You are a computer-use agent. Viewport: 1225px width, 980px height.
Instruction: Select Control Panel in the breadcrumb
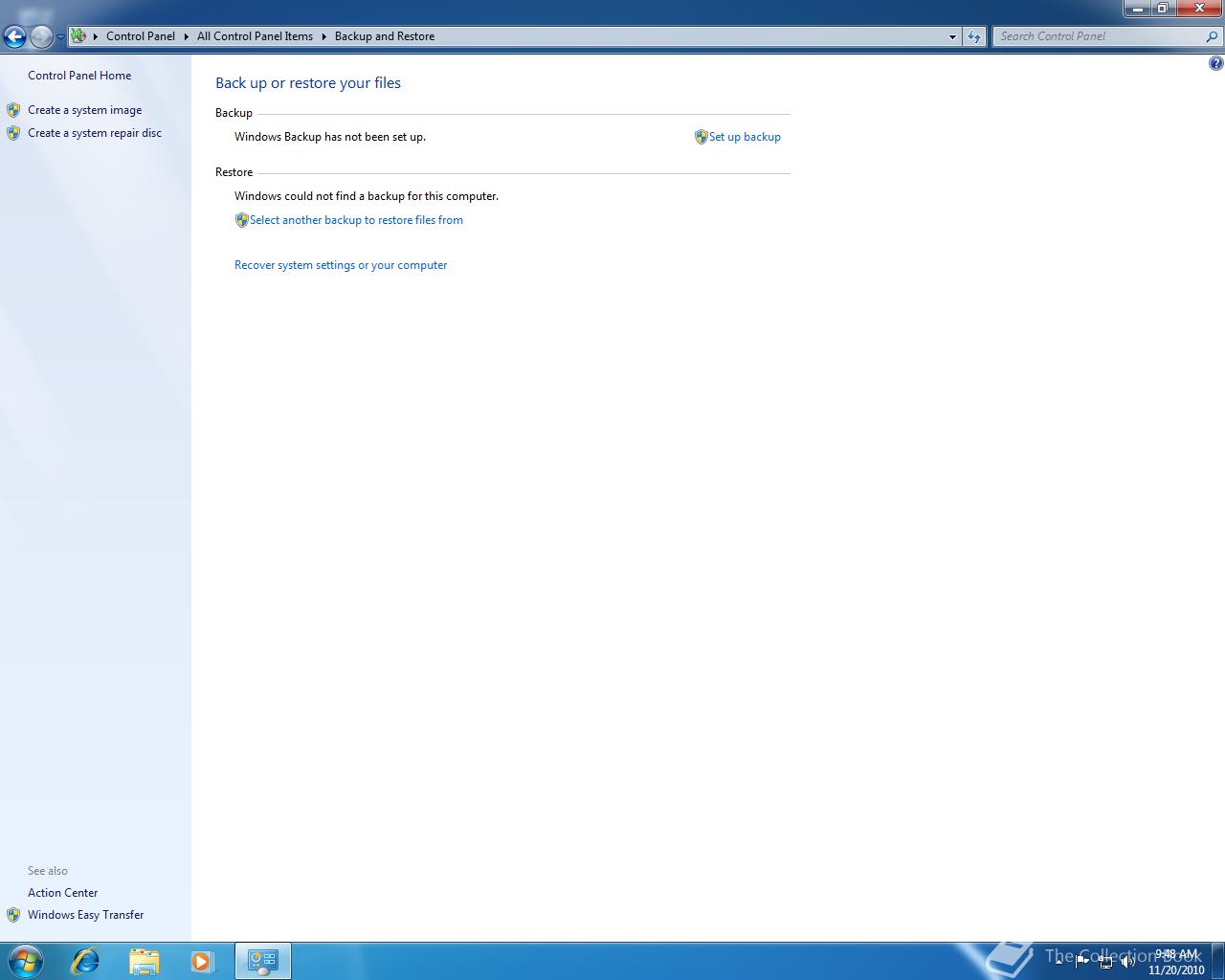click(141, 36)
